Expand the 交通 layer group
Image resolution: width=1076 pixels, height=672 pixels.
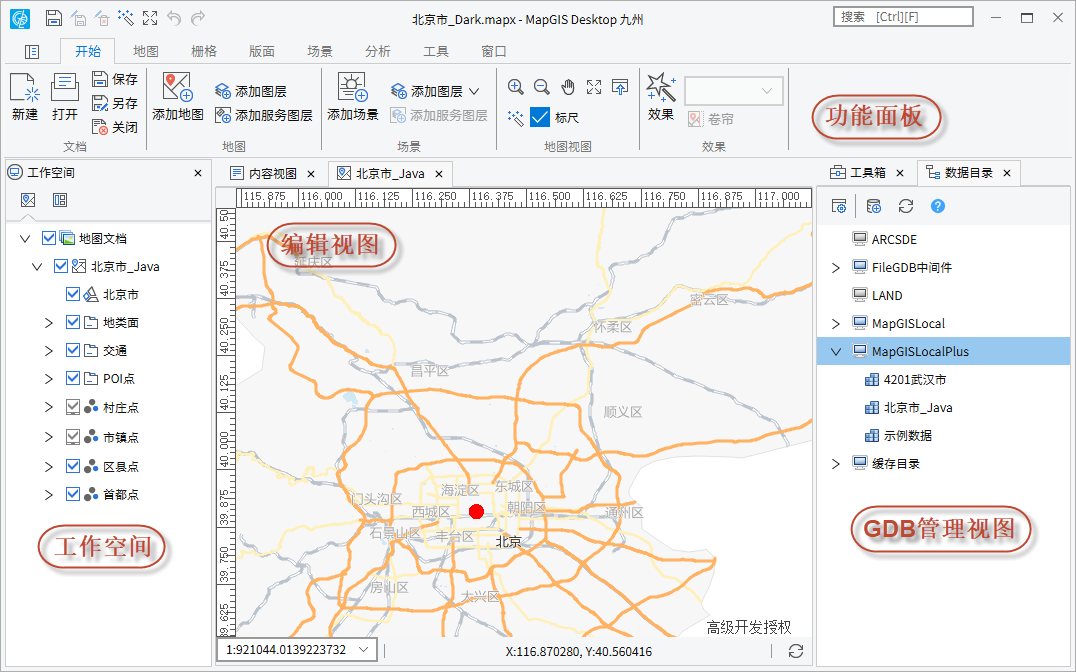point(48,351)
